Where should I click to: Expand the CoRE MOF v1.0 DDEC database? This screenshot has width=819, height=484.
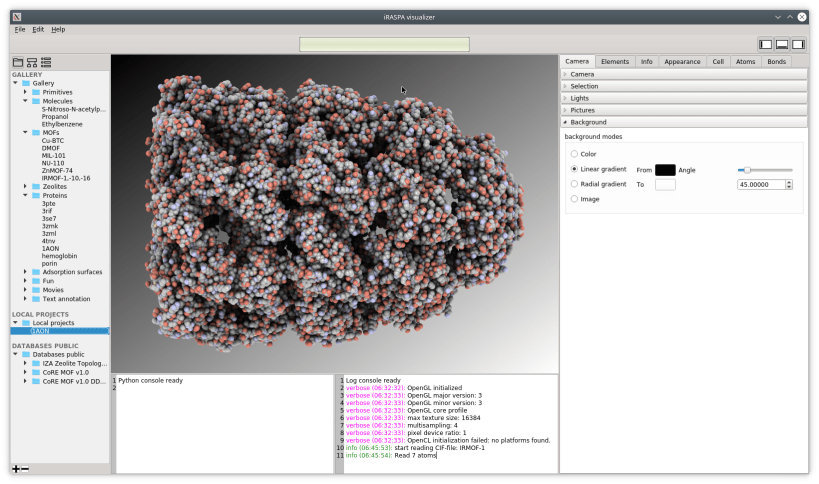point(25,381)
